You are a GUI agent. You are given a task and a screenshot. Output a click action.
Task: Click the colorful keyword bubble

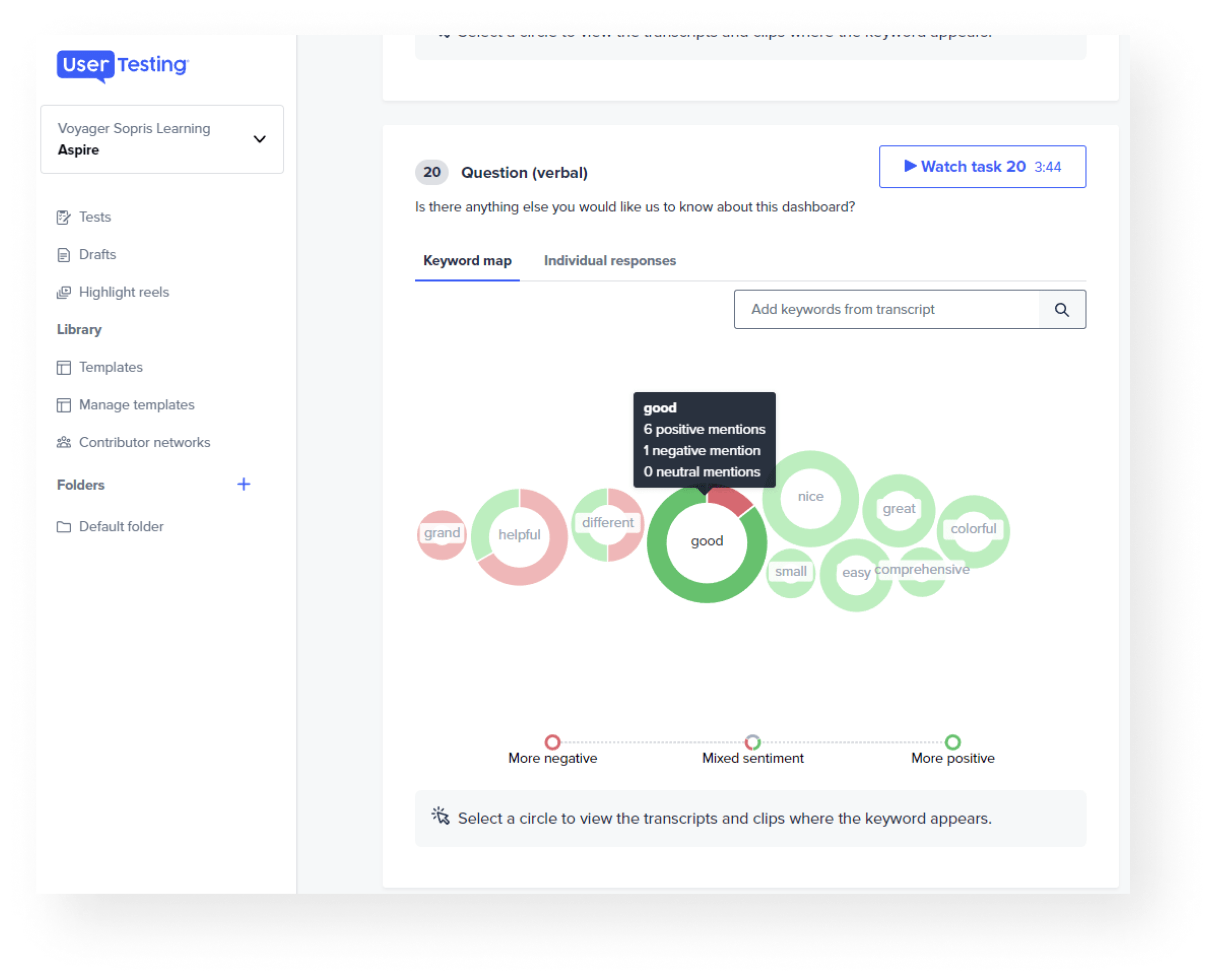tap(972, 528)
